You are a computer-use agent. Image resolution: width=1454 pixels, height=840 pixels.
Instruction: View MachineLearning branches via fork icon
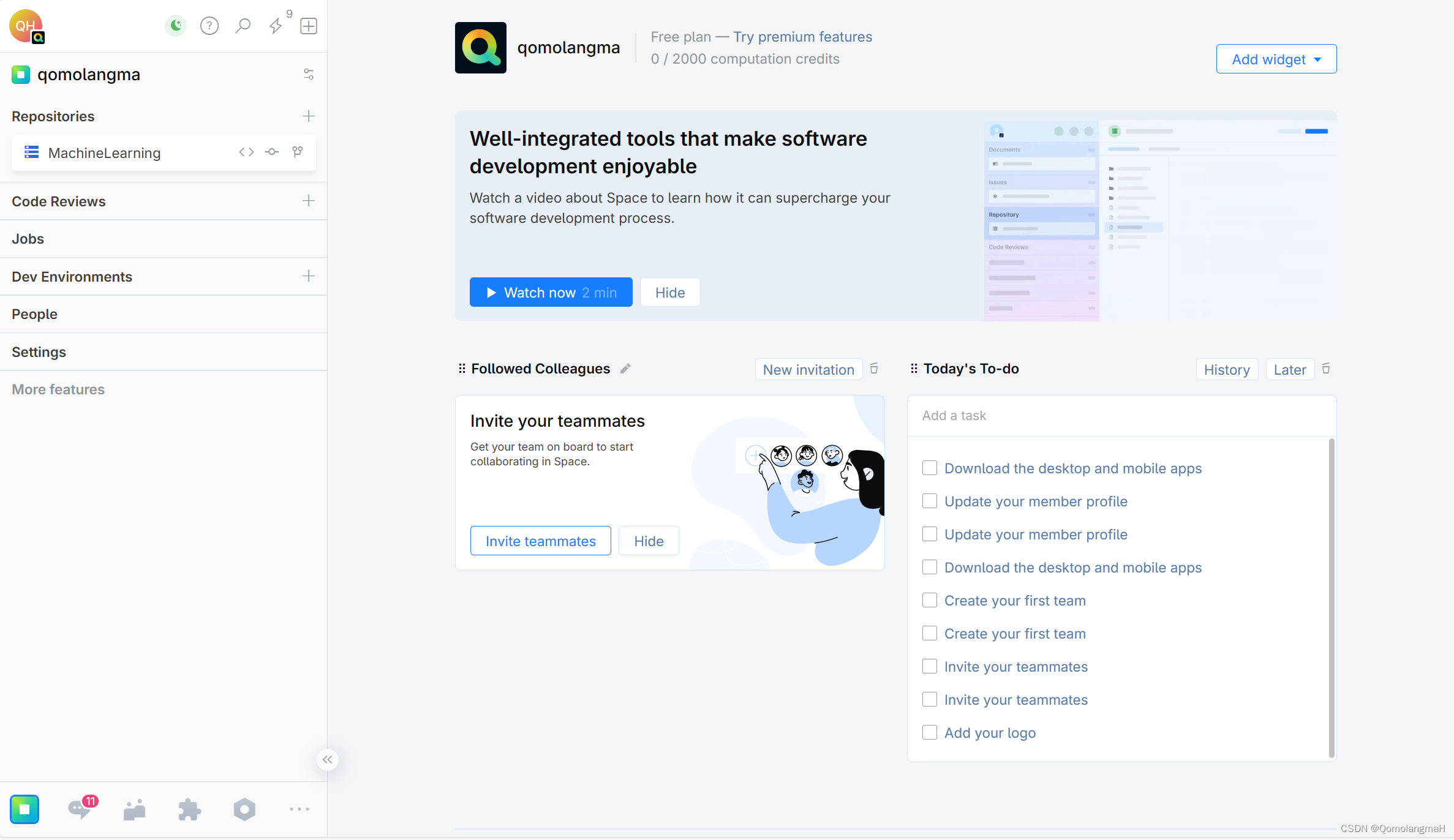pos(298,152)
